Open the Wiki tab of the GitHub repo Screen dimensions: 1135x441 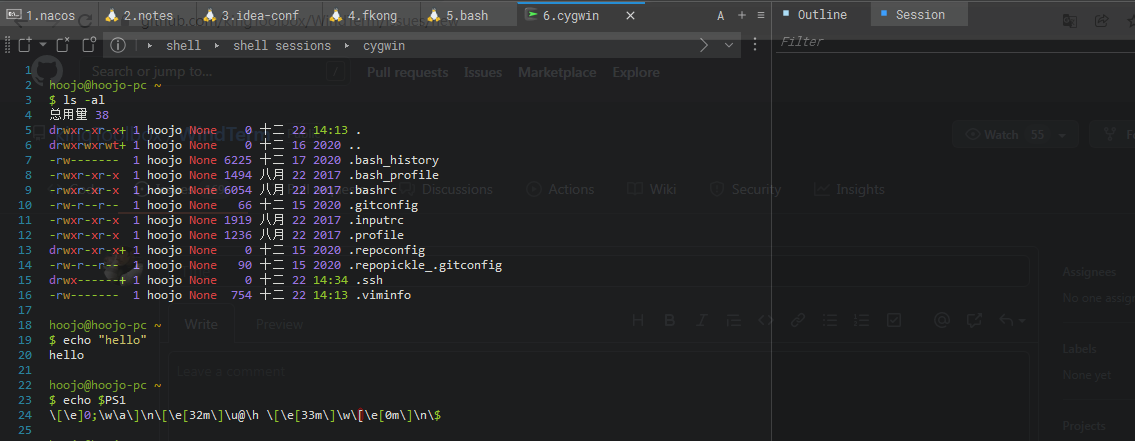click(651, 190)
